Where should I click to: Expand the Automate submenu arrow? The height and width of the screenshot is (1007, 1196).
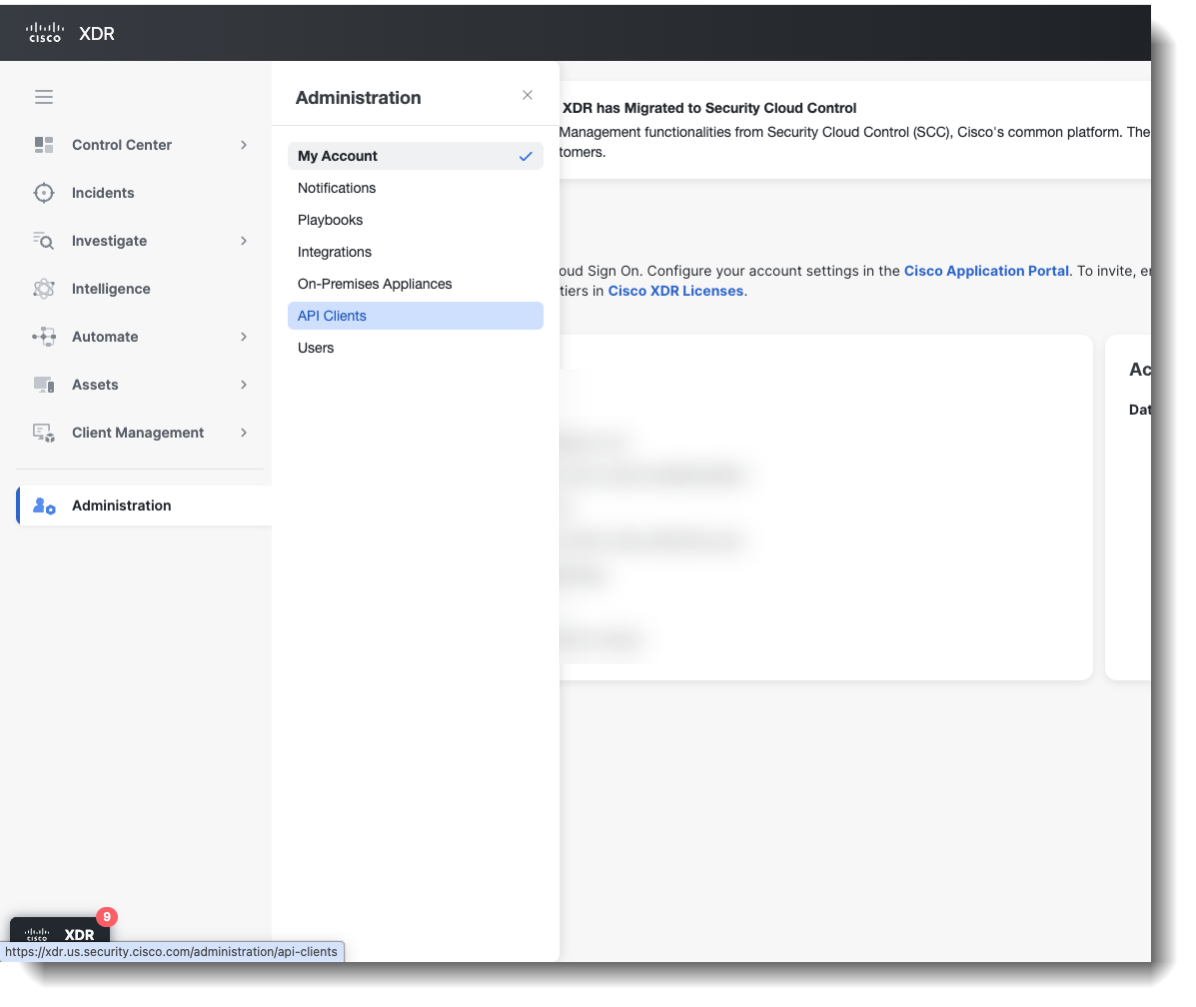click(x=244, y=337)
